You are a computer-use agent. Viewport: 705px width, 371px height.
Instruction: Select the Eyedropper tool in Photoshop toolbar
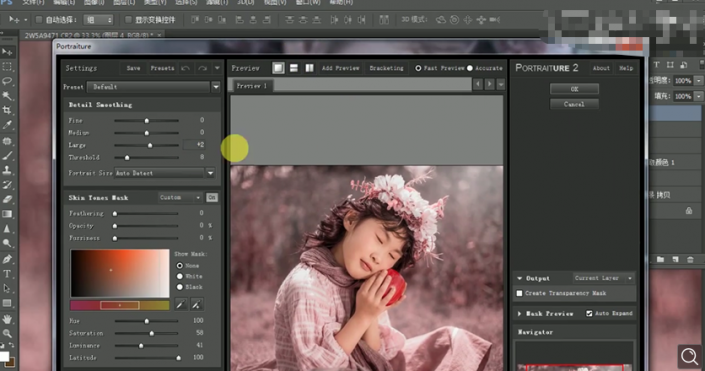[7, 125]
